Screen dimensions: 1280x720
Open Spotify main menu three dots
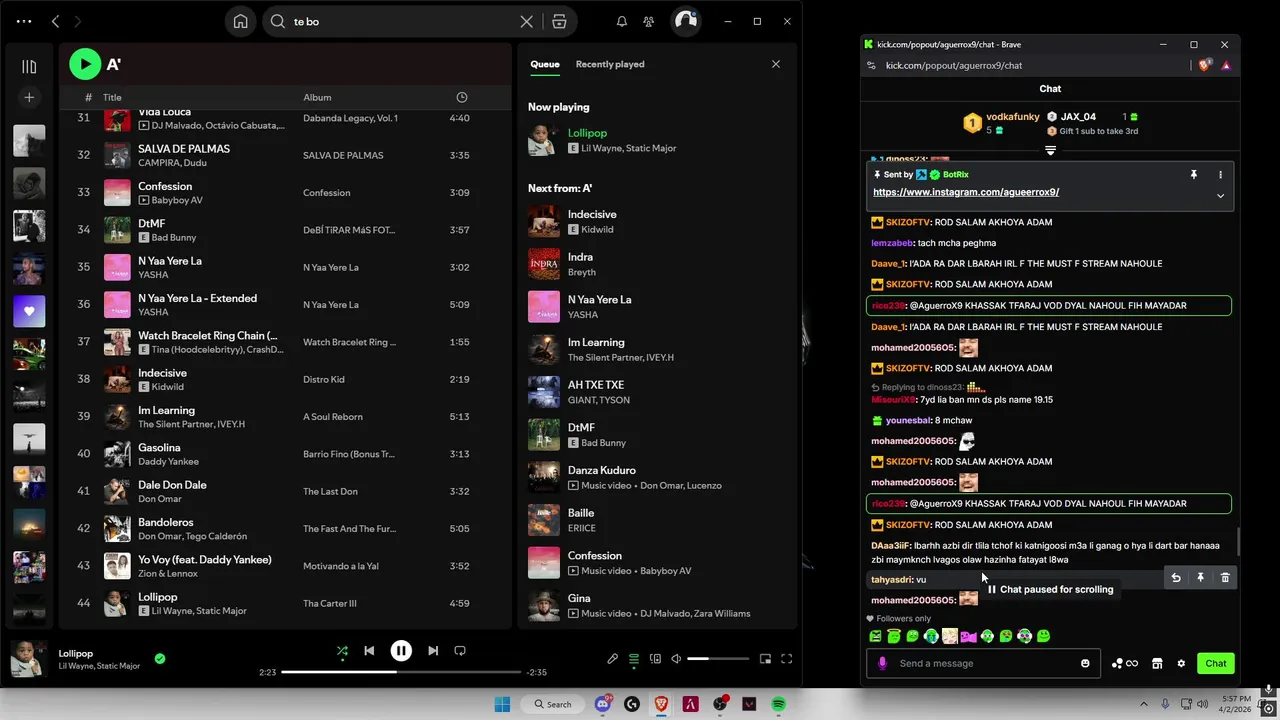click(24, 21)
